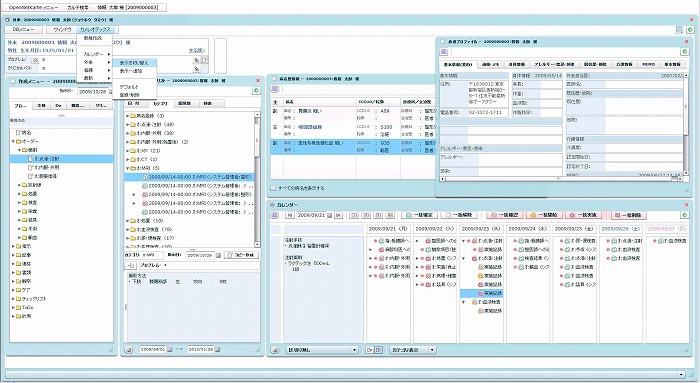700x383 pixels.
Task: Click the 一括解除 button
Action: pos(459,215)
